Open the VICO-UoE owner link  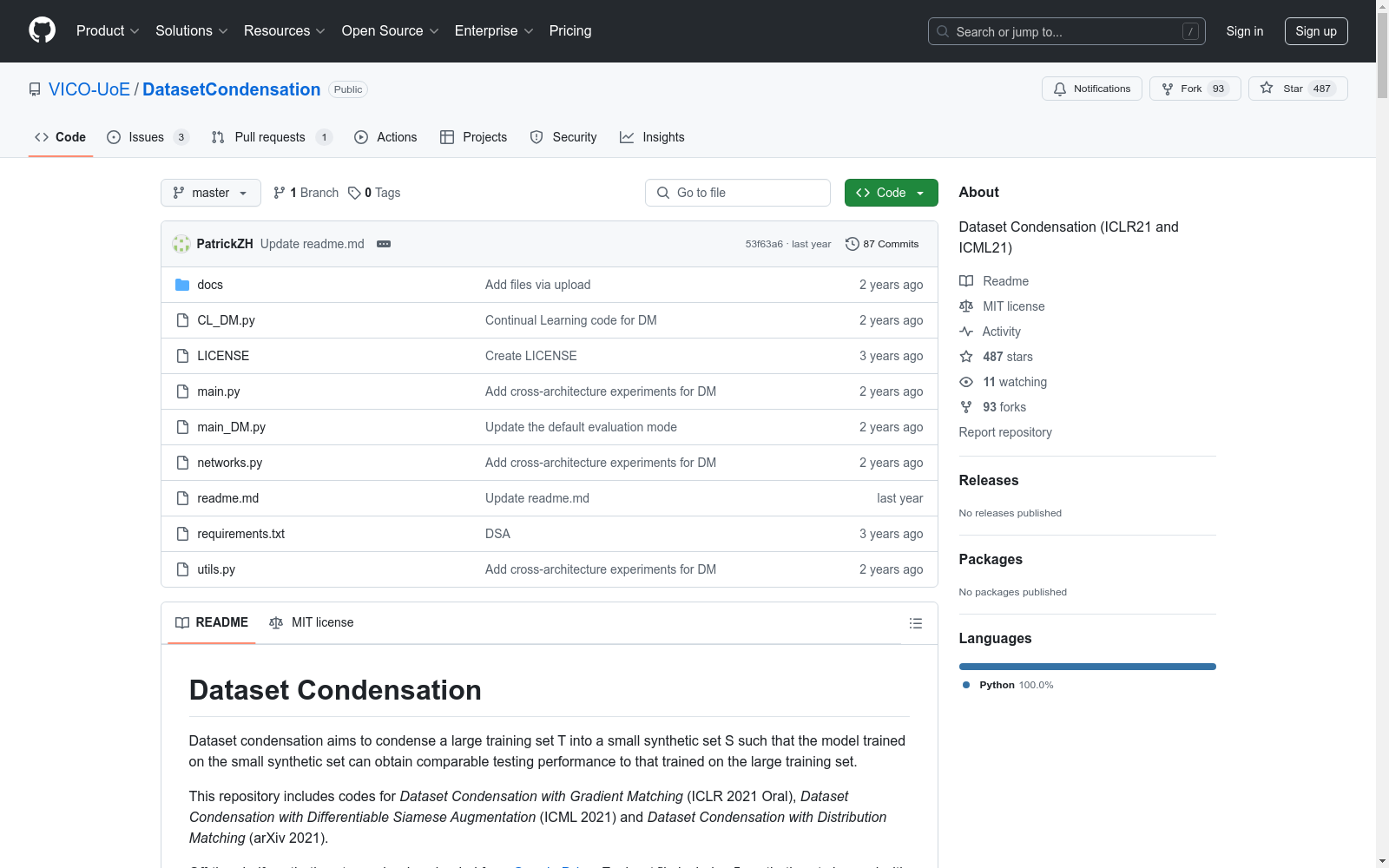pyautogui.click(x=89, y=89)
